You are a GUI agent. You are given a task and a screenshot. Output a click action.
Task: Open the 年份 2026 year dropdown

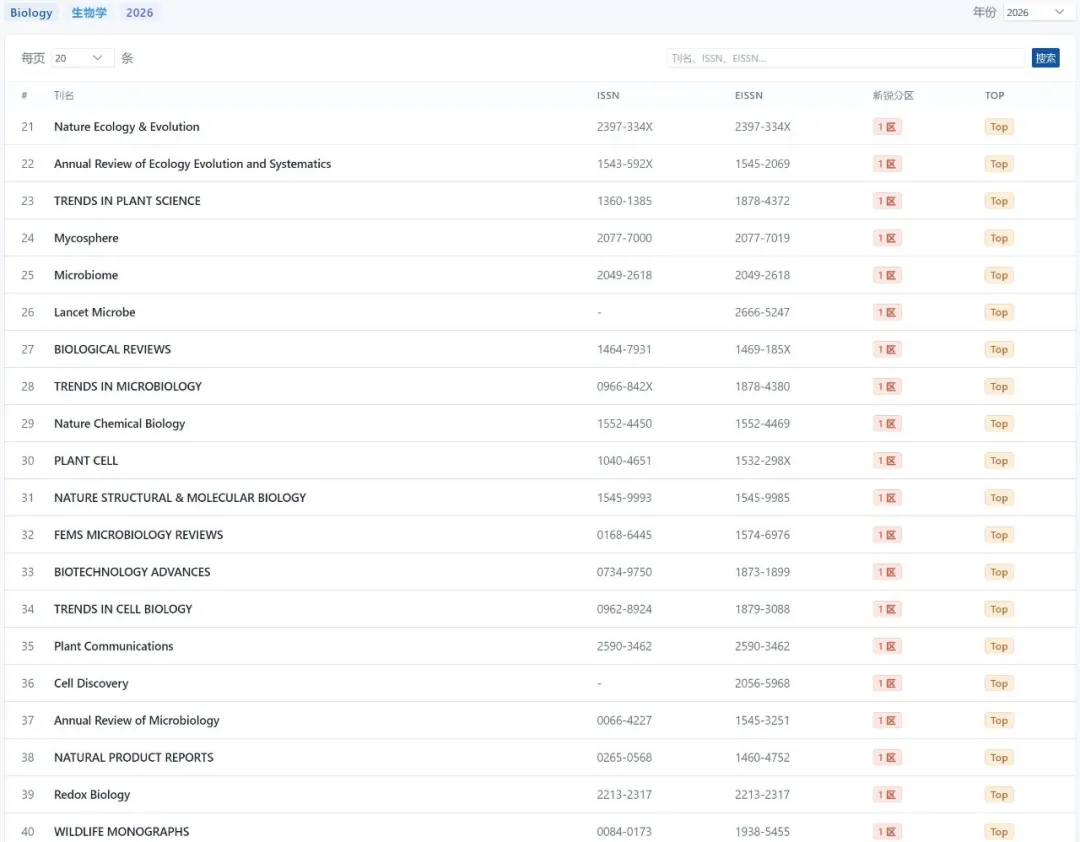point(1035,12)
